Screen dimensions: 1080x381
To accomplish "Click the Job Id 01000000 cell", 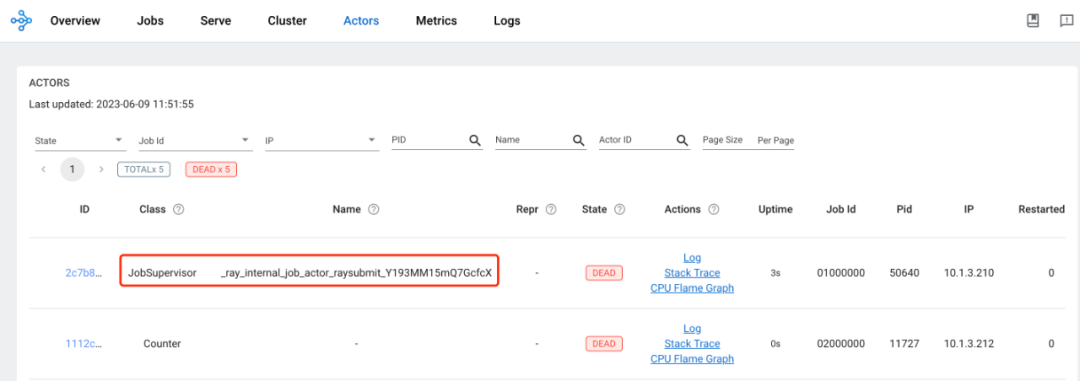I will coord(841,273).
